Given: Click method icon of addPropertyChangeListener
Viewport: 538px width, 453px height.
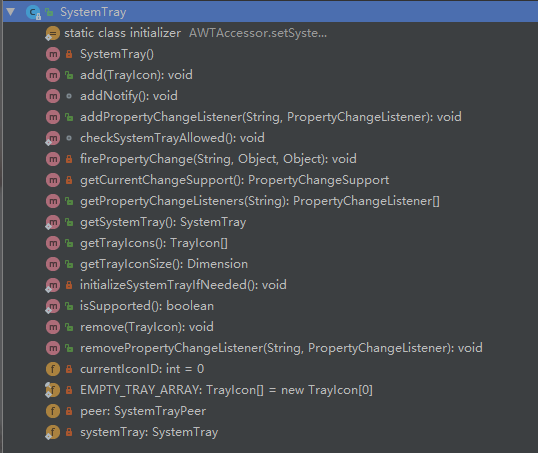Looking at the screenshot, I should 53,117.
